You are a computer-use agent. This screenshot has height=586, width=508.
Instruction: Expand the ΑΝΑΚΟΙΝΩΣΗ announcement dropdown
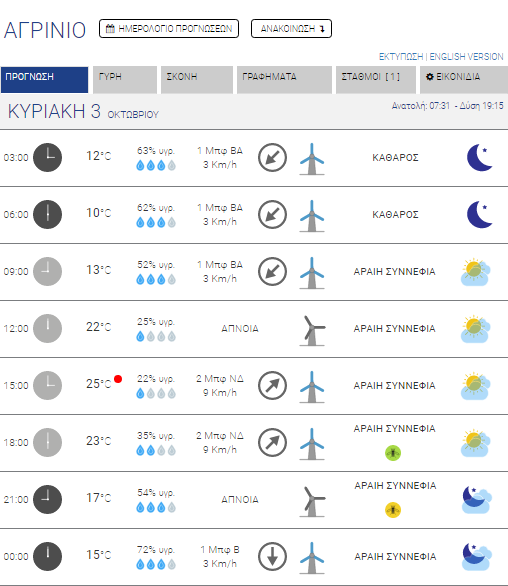tap(291, 29)
